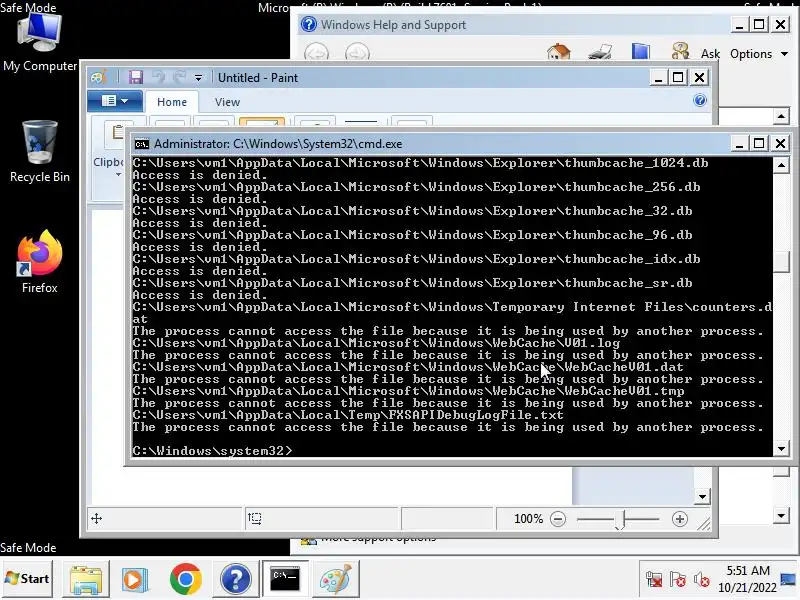Open Windows Explorer from the taskbar

(x=86, y=579)
